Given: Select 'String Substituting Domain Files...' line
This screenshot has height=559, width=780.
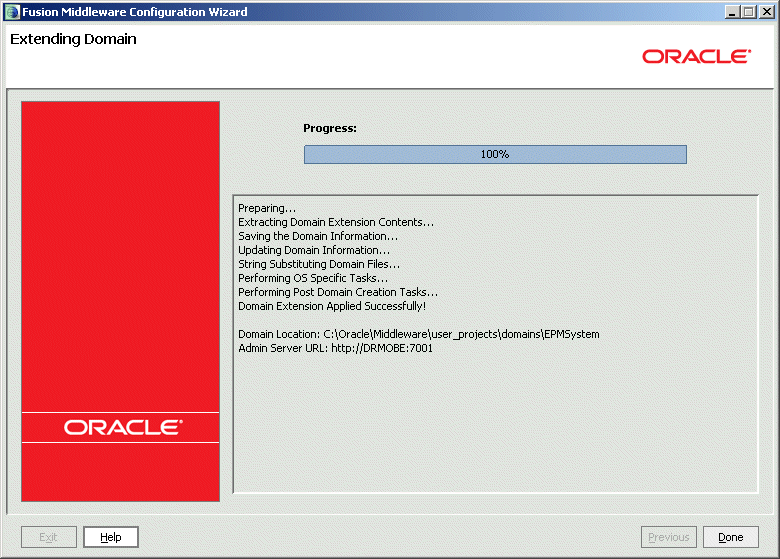Looking at the screenshot, I should pyautogui.click(x=319, y=264).
